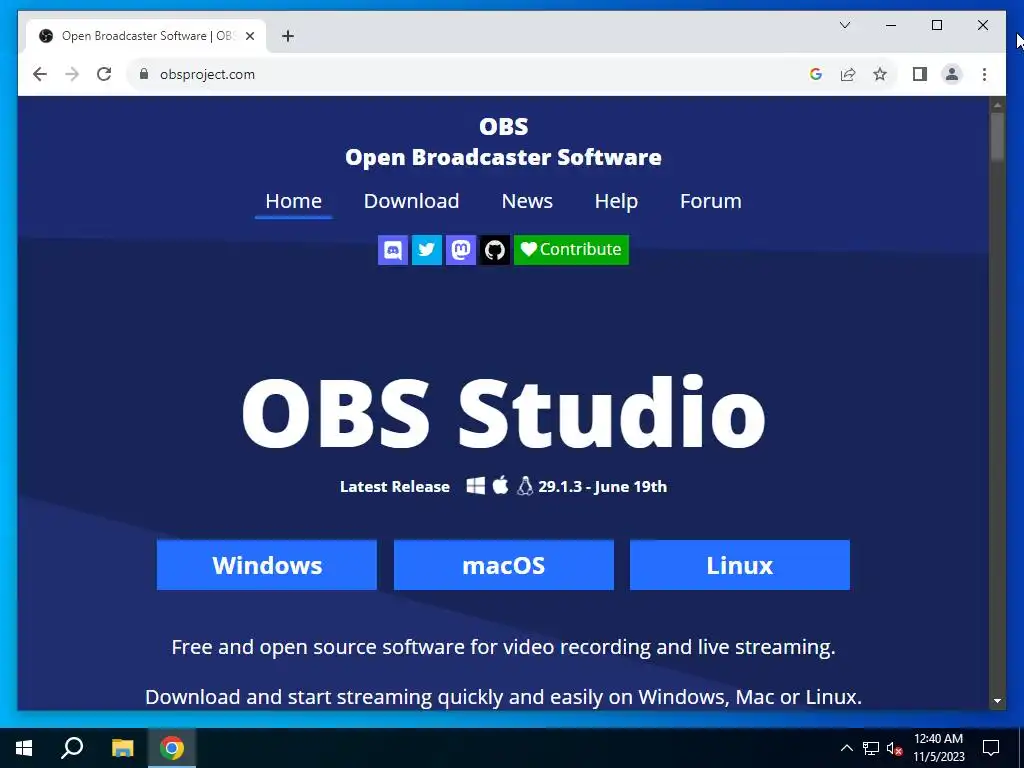Viewport: 1024px width, 768px height.
Task: Open taskbar search magnifier
Action: [72, 748]
